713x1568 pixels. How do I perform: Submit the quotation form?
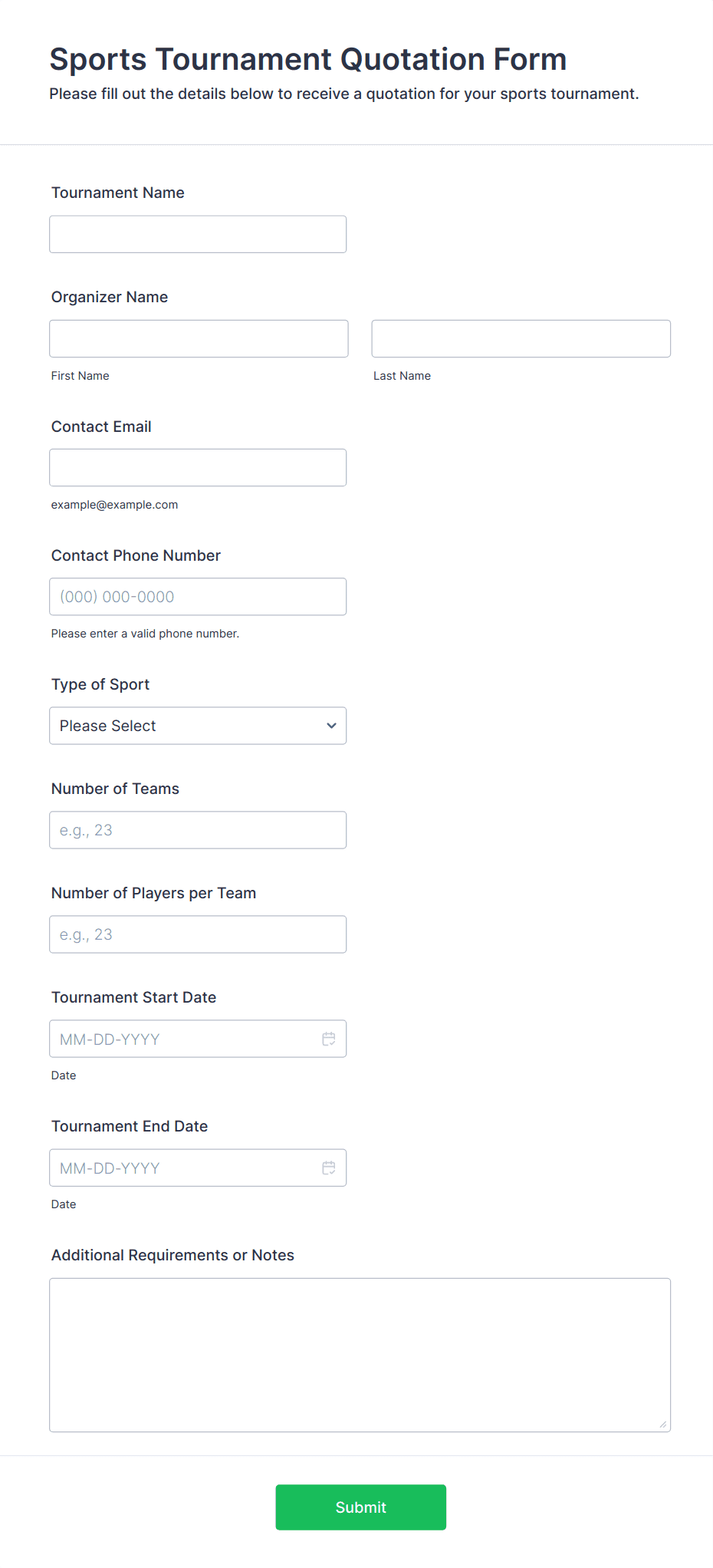(361, 1507)
